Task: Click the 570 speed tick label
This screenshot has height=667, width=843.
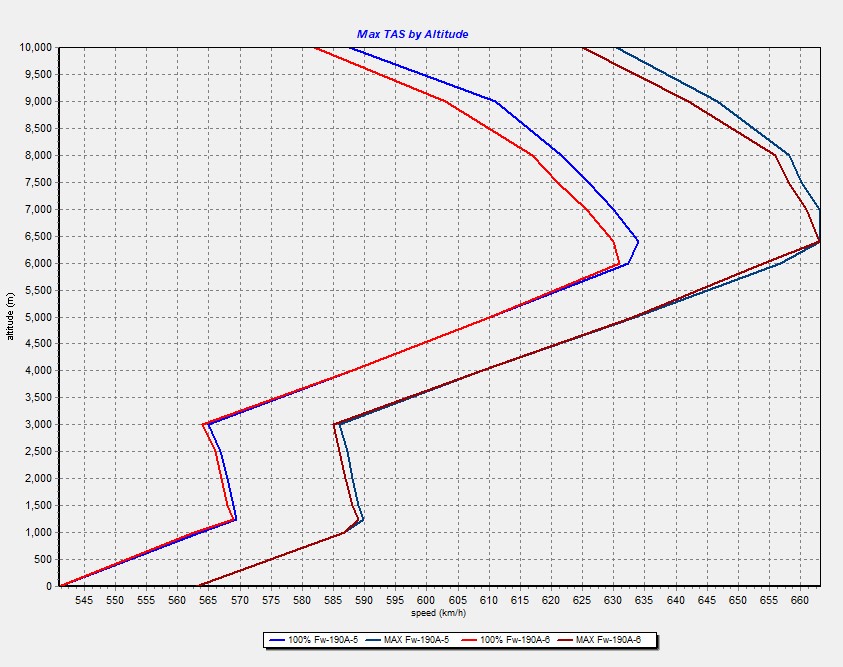Action: (240, 600)
